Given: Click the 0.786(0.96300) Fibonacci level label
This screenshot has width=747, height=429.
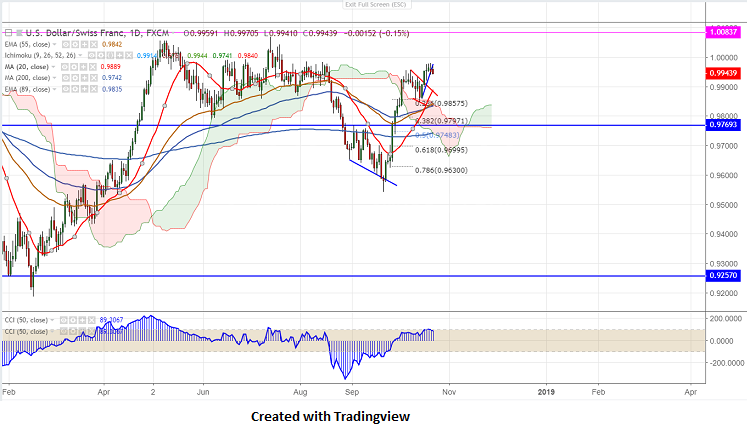Looking at the screenshot, I should pyautogui.click(x=441, y=170).
